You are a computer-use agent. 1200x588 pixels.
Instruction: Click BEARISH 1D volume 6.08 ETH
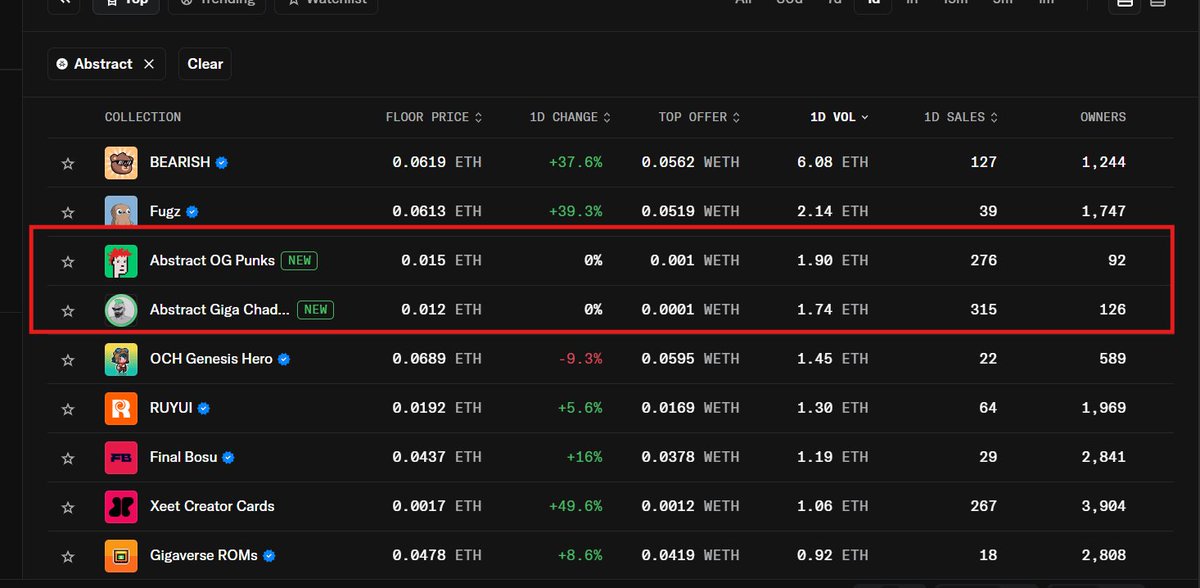(x=832, y=162)
